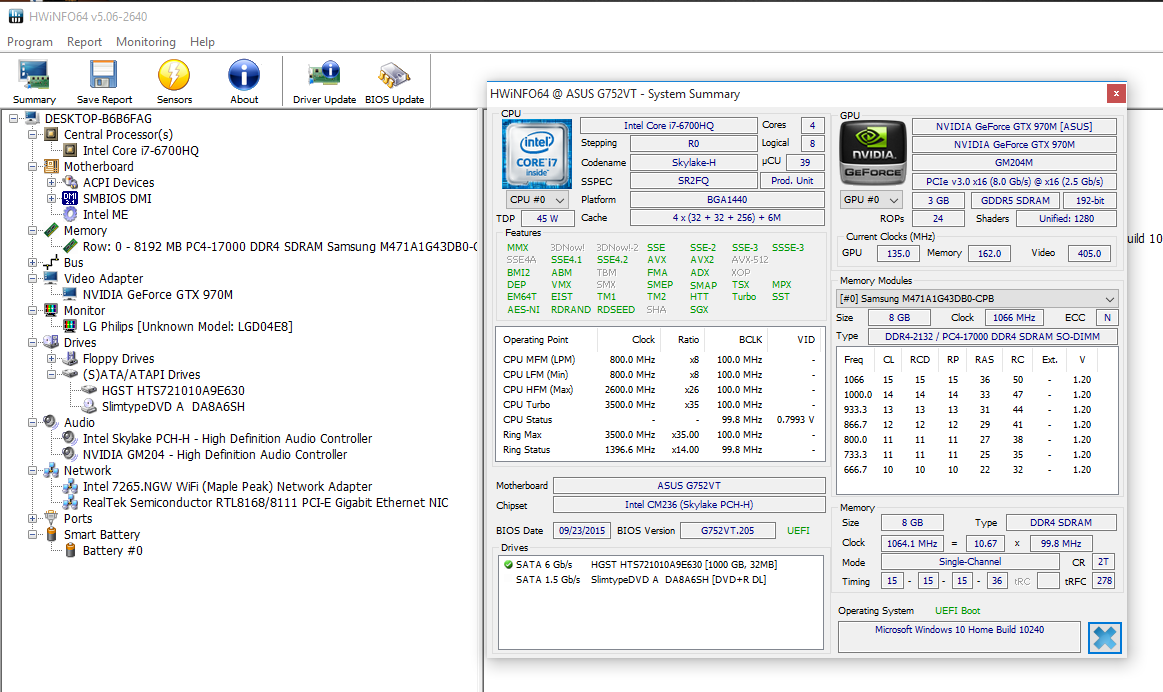This screenshot has width=1163, height=692.
Task: Click the ASUS G752VT motherboard field
Action: pos(689,485)
